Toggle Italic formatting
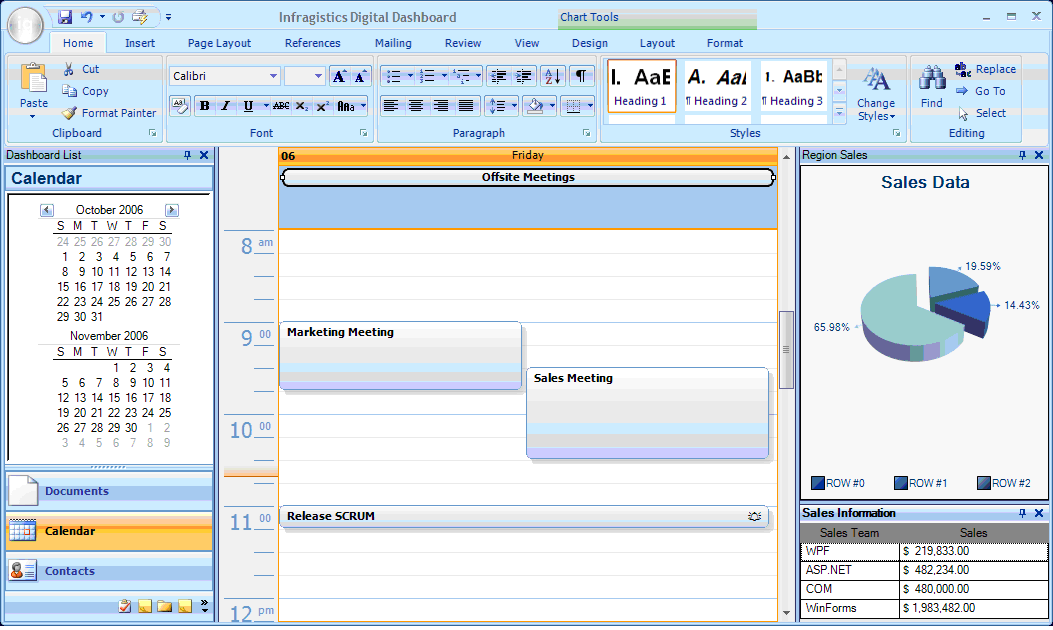 pos(225,106)
